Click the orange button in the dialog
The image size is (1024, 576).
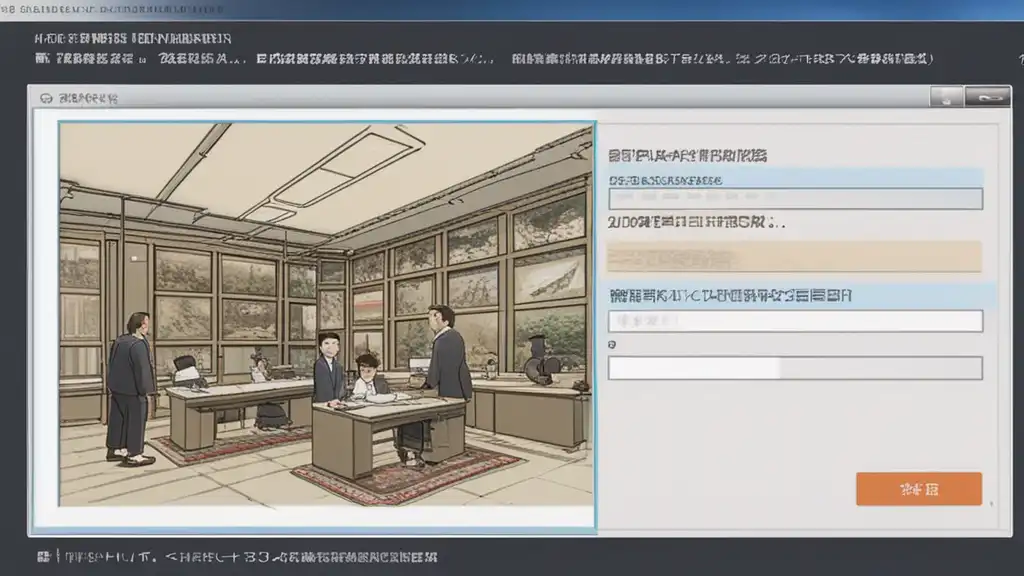coord(919,489)
